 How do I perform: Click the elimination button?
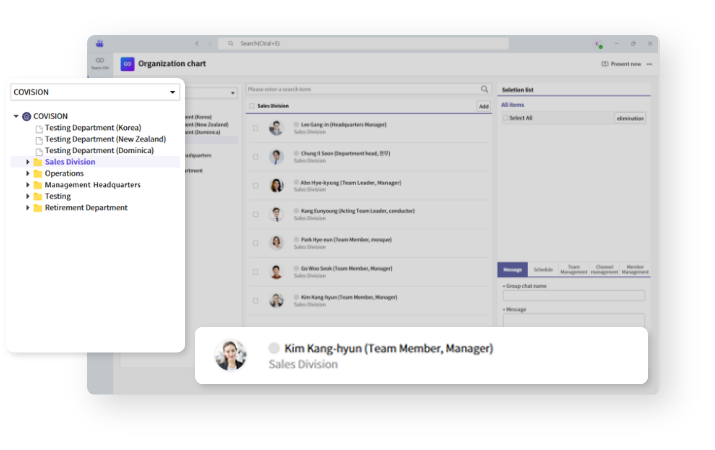630,118
